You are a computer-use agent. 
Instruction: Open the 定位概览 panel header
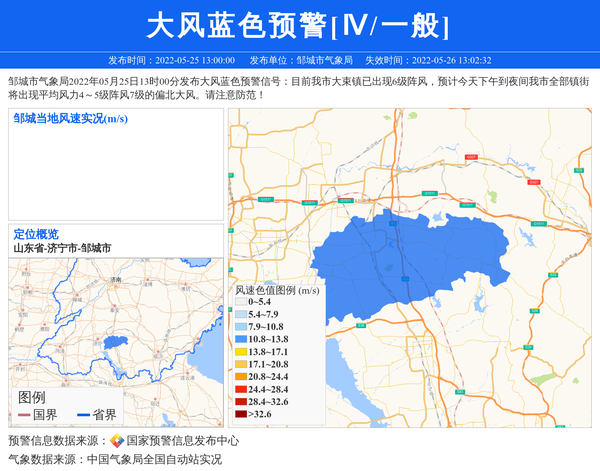click(36, 234)
